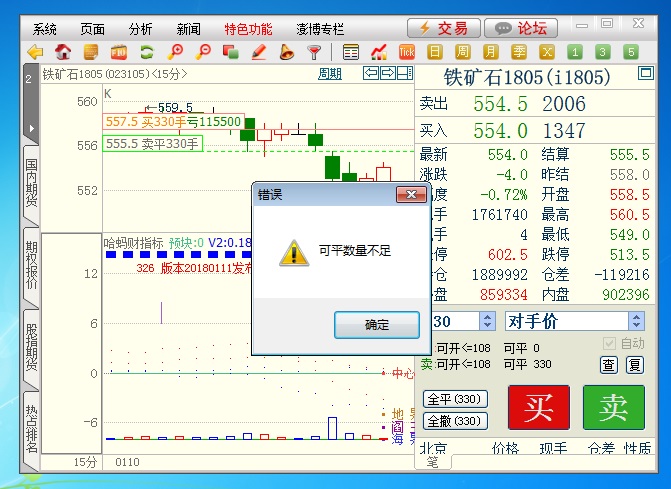Open the 分析 menu

pos(142,28)
